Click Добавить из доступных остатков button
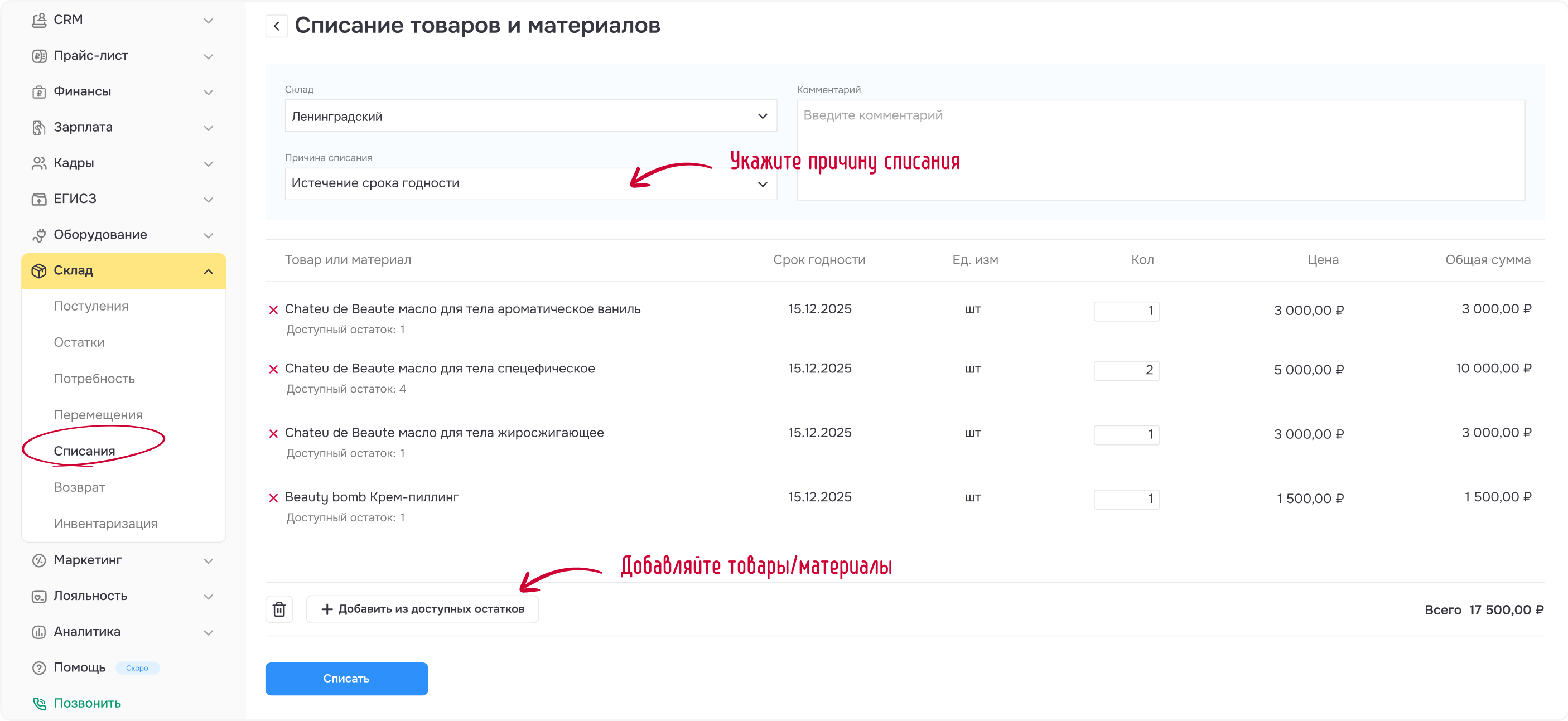The width and height of the screenshot is (1568, 721). pos(422,609)
